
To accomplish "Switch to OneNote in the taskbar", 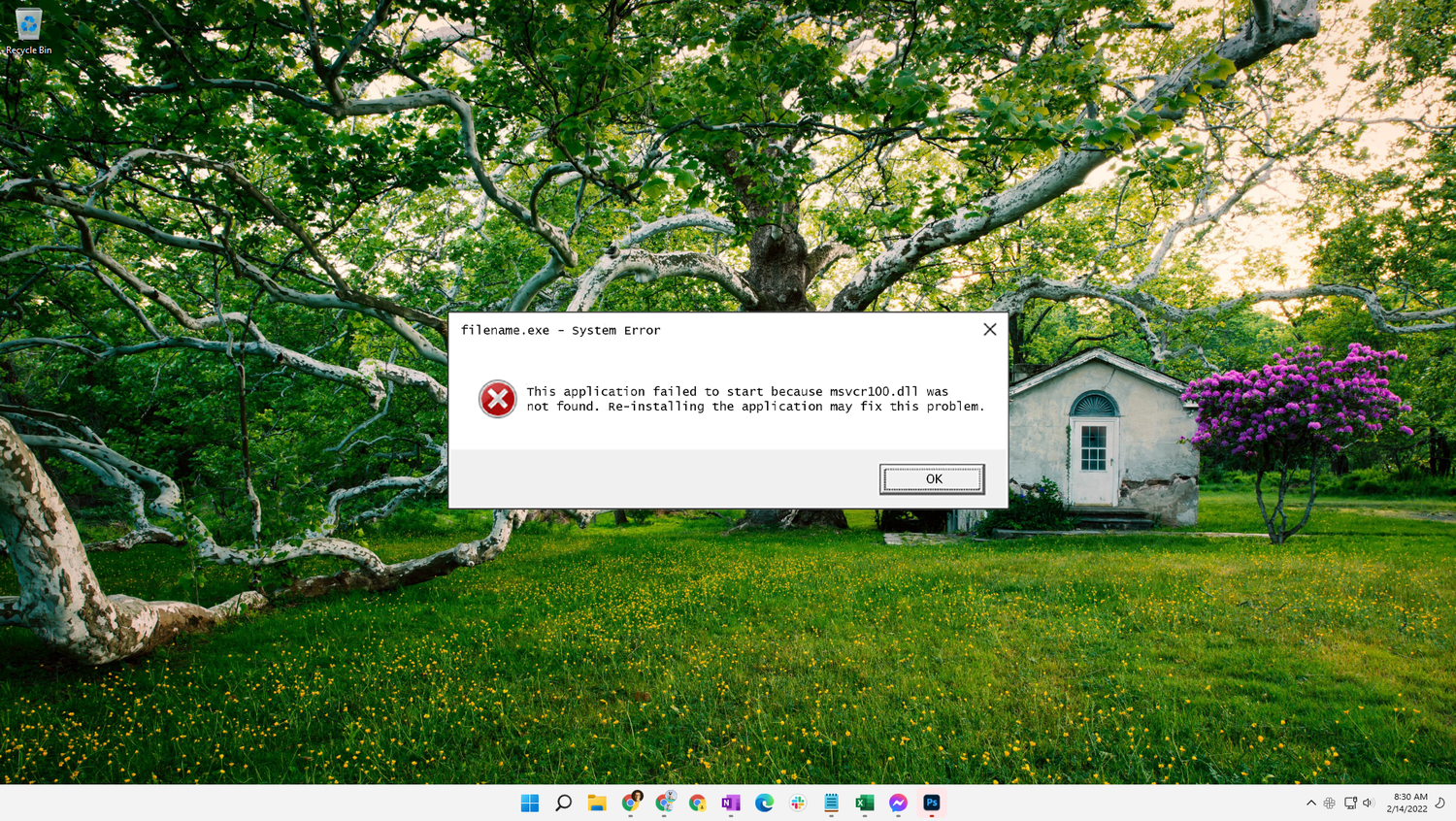I will [731, 803].
